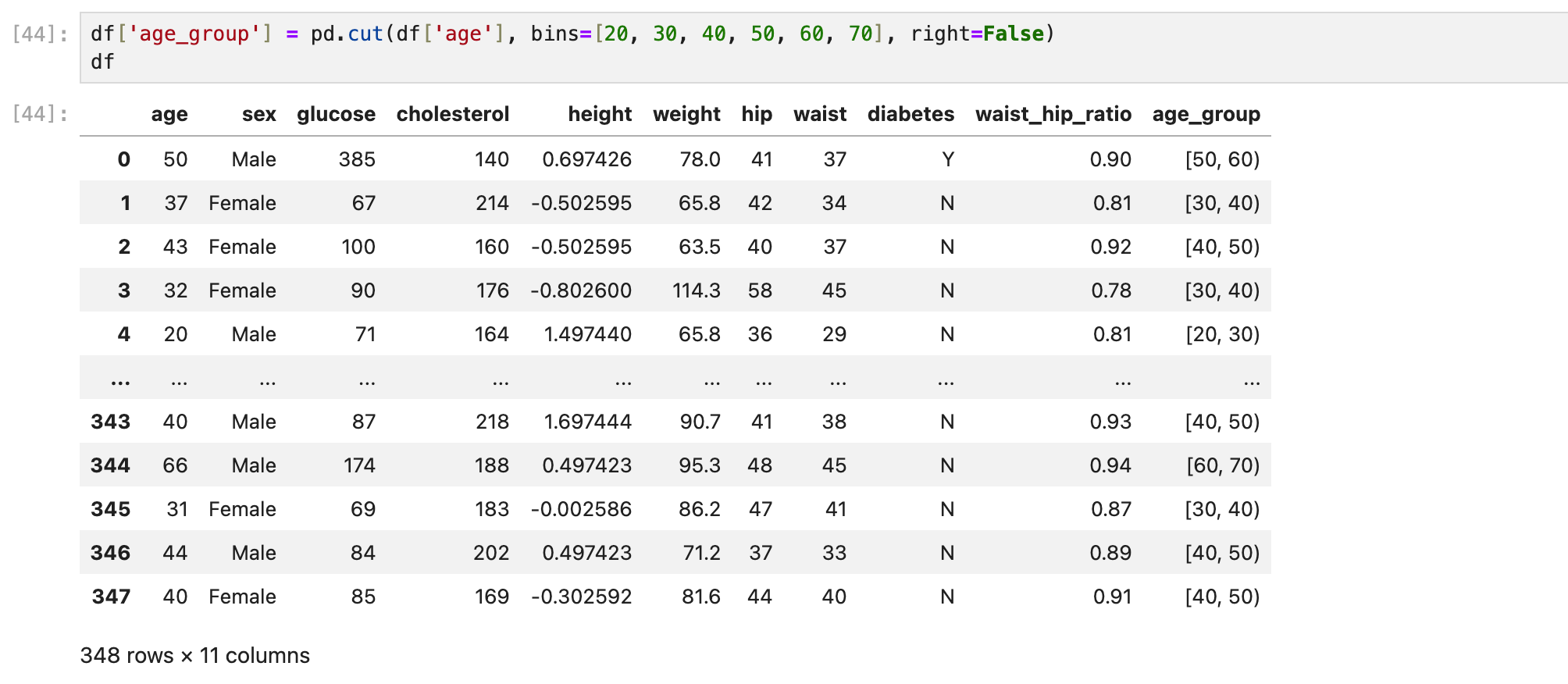Click the 'age' column header

169,114
